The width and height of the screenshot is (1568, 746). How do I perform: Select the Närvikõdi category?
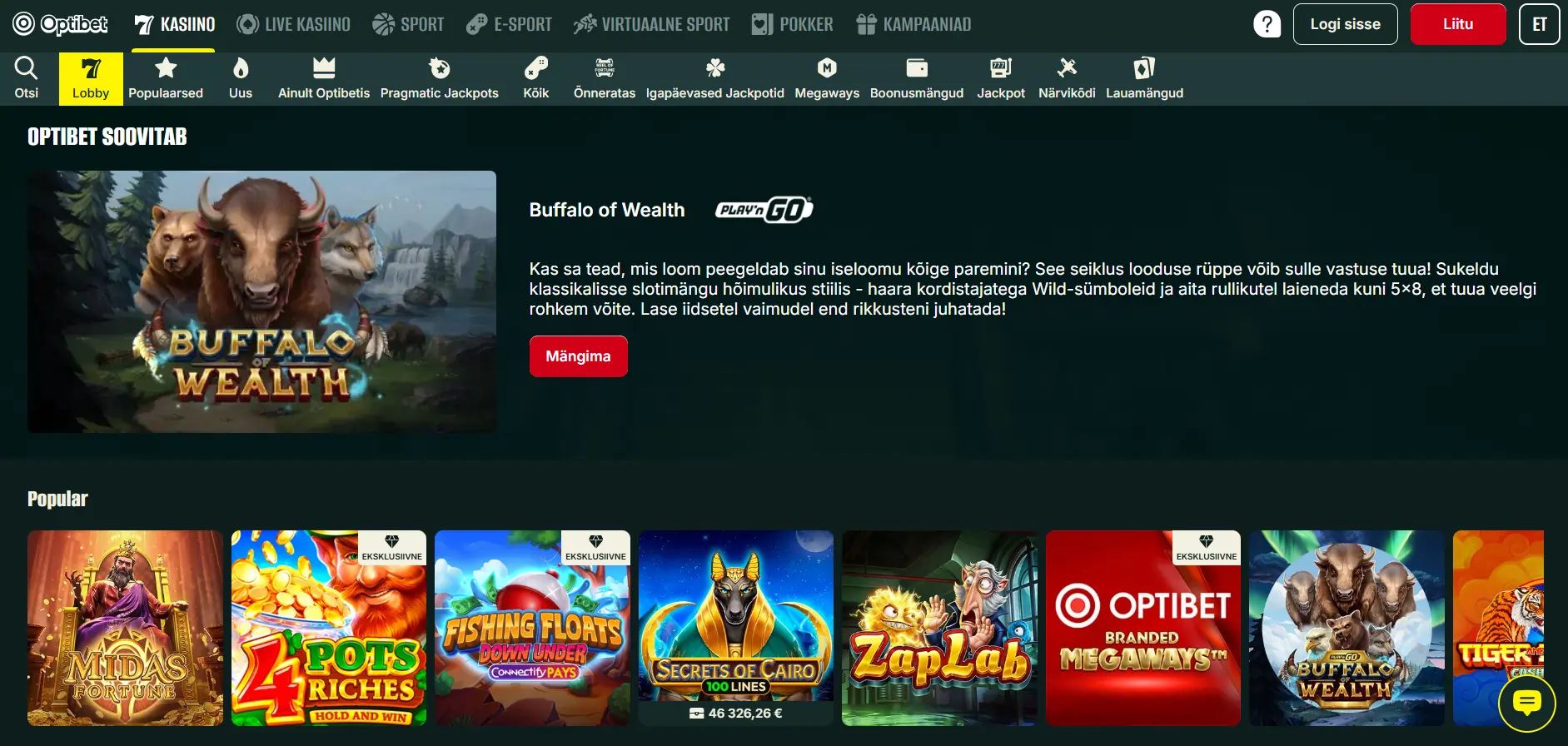[1067, 78]
